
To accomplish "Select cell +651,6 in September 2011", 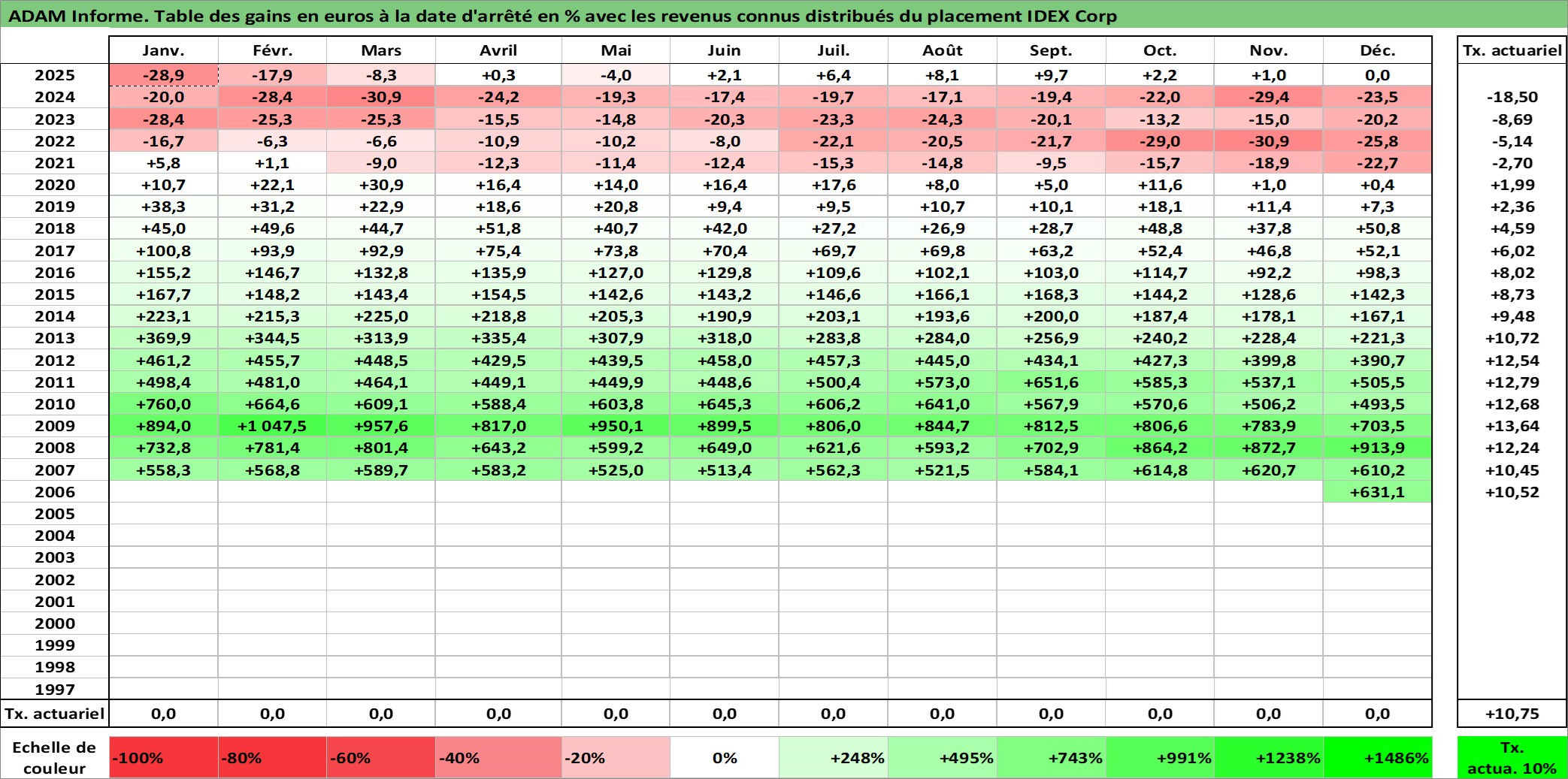I will [1051, 382].
